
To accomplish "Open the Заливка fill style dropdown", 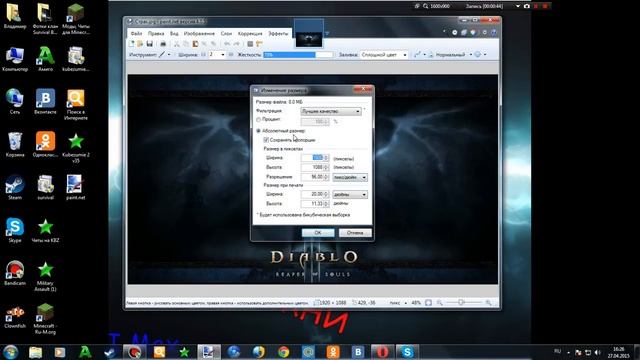I will (x=384, y=55).
